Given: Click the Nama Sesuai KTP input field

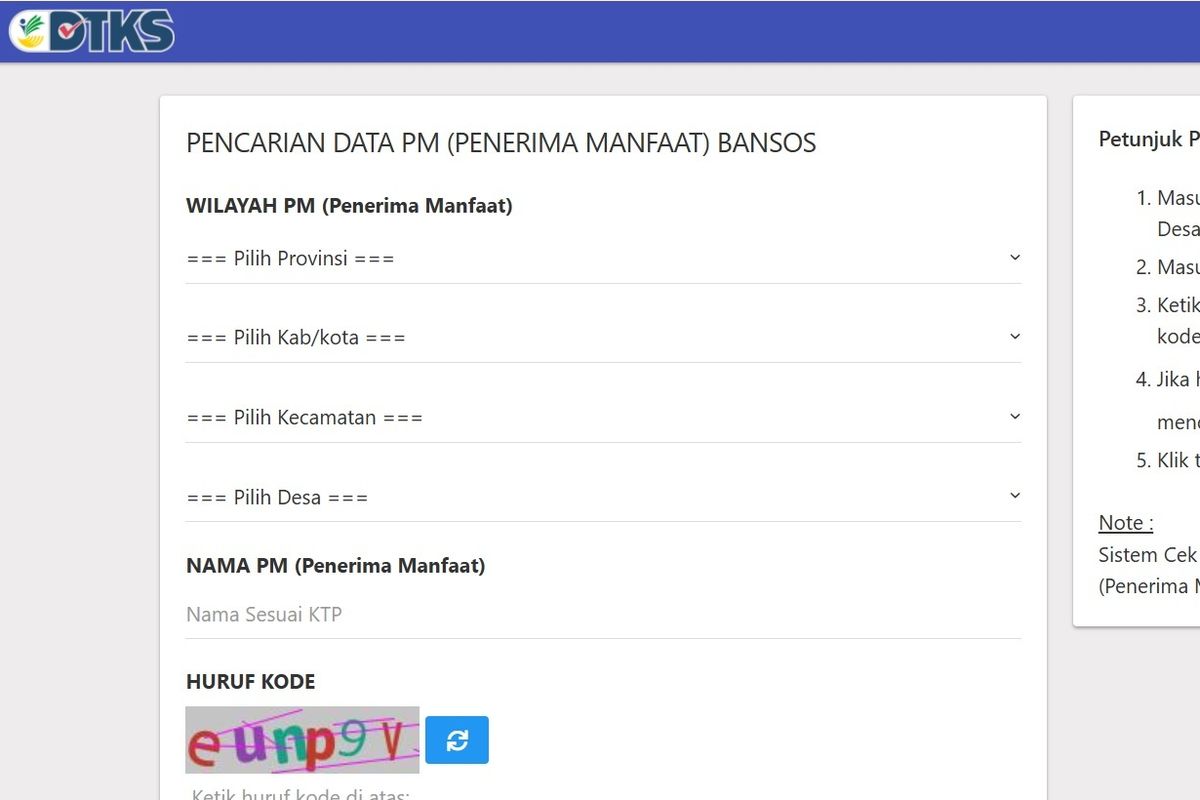Looking at the screenshot, I should (603, 614).
